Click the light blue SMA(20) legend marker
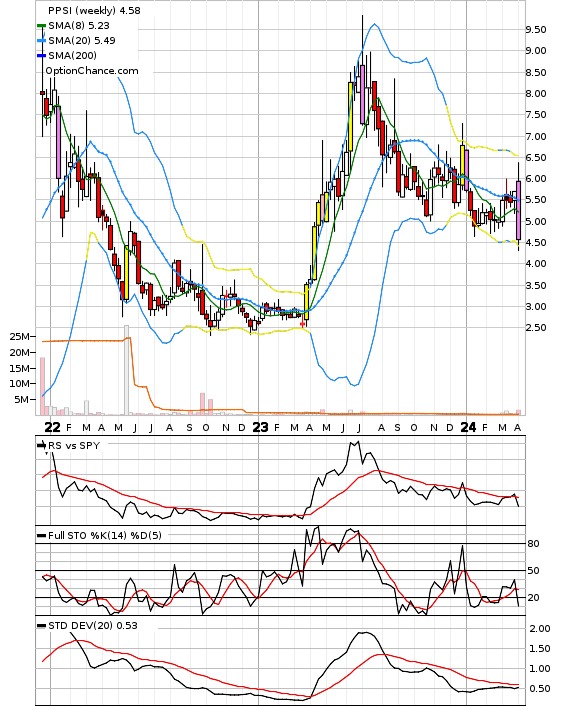The height and width of the screenshot is (706, 566). click(x=41, y=41)
